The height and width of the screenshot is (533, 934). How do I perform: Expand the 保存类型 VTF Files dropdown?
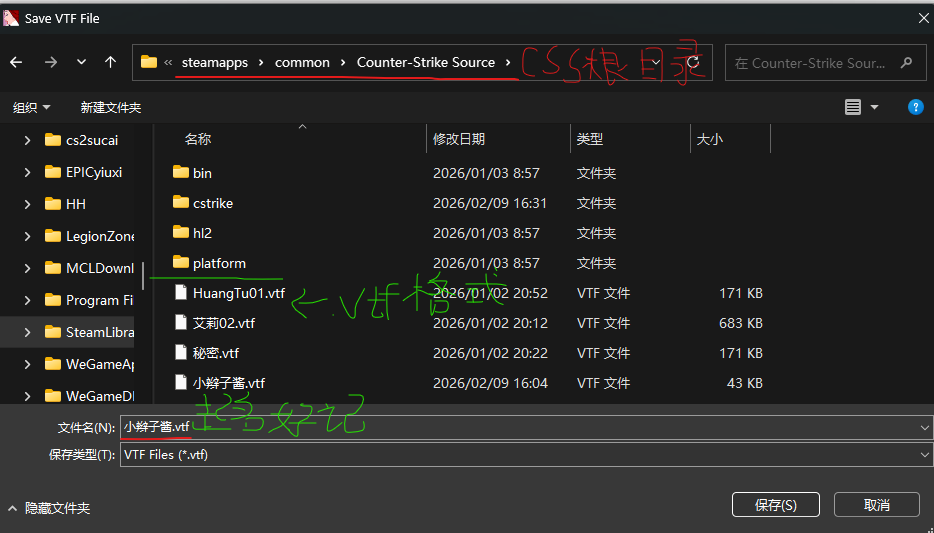pos(924,455)
